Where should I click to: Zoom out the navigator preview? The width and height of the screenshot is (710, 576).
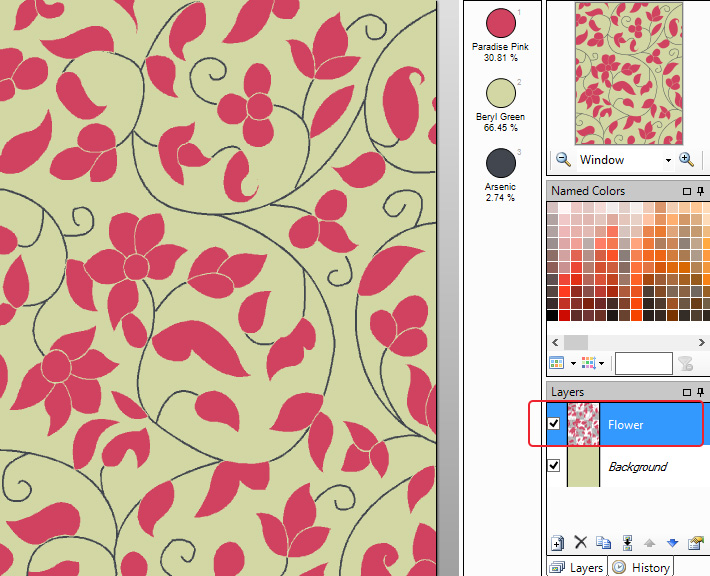563,160
